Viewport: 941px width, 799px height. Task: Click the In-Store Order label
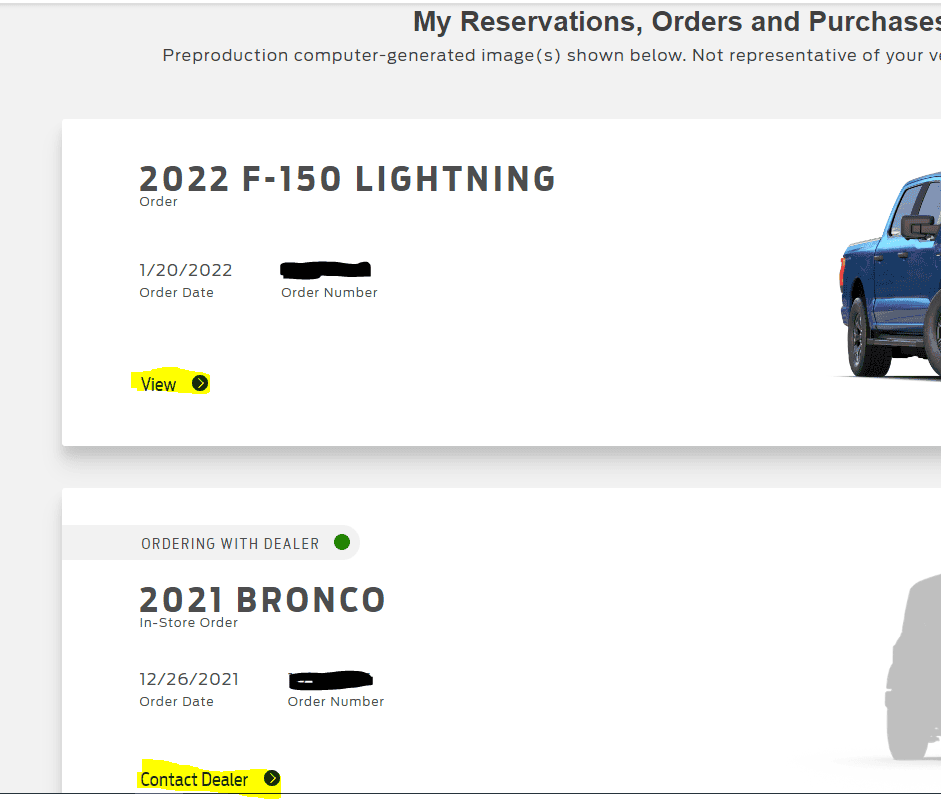[x=189, y=623]
